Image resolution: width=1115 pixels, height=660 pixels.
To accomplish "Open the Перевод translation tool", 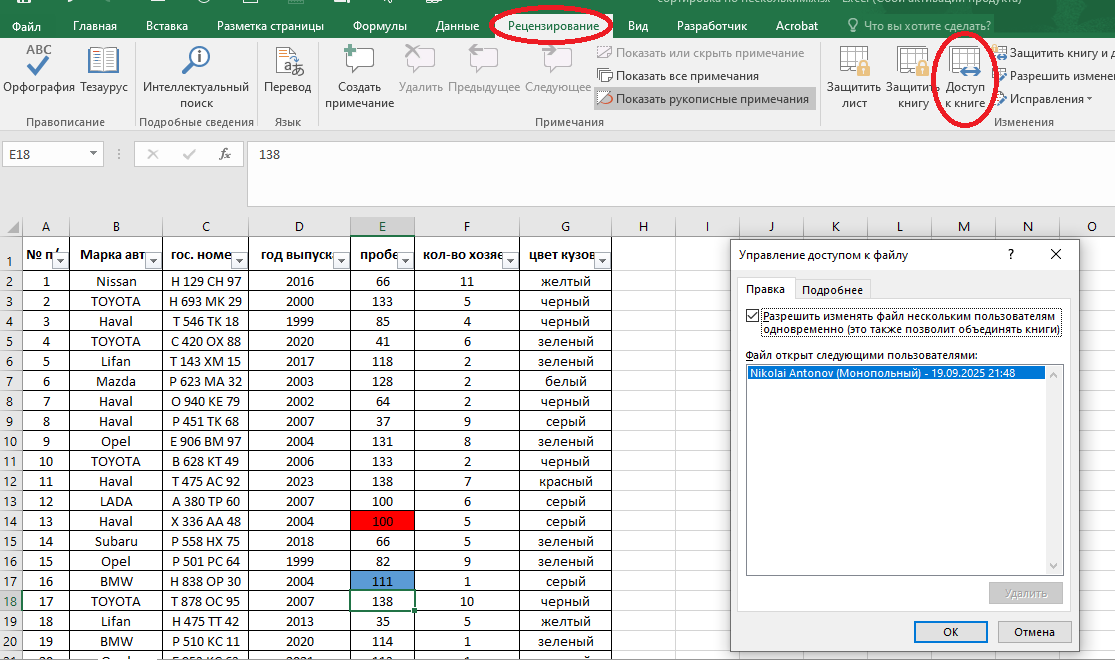I will (287, 69).
